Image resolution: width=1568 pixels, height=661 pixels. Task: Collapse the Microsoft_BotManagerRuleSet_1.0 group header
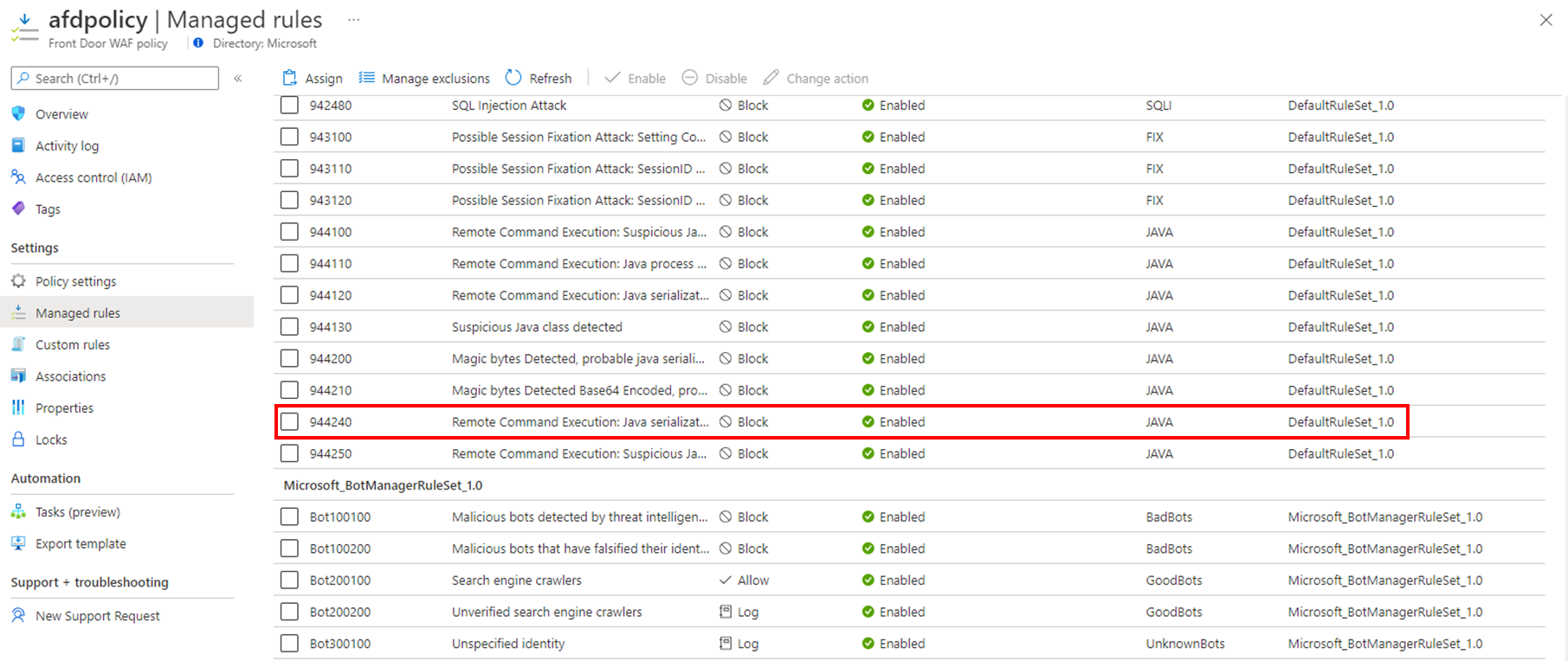pos(383,485)
